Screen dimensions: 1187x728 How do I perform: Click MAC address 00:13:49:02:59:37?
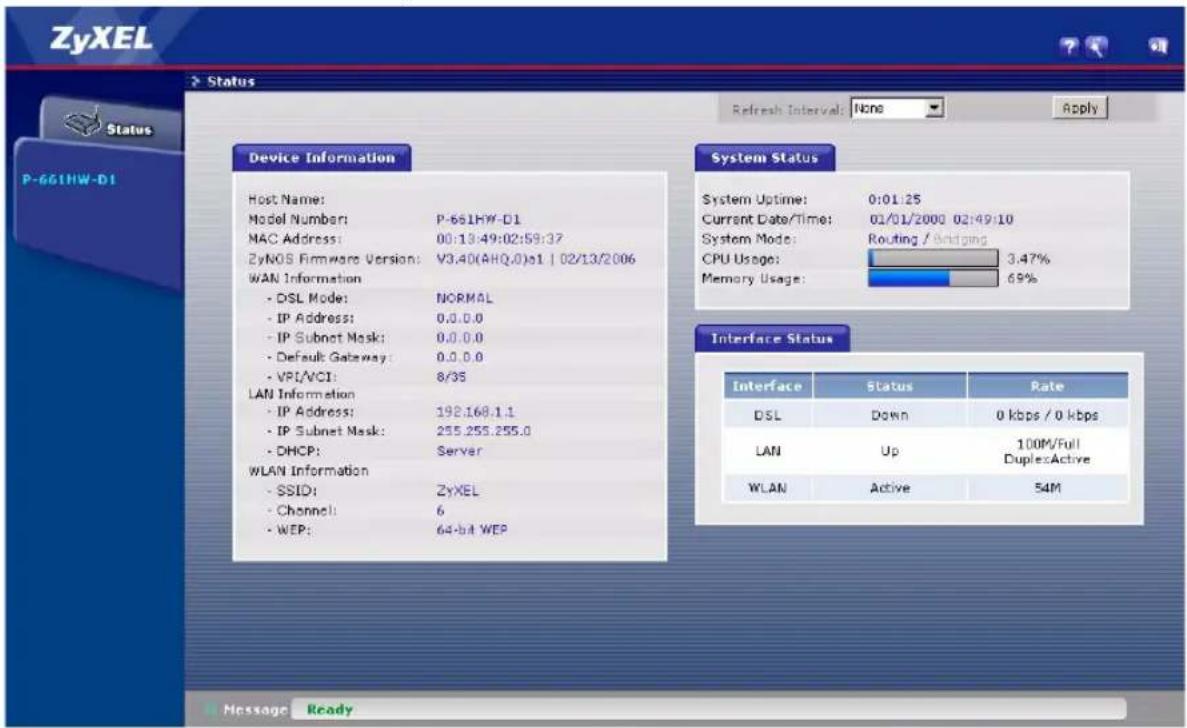[x=500, y=239]
